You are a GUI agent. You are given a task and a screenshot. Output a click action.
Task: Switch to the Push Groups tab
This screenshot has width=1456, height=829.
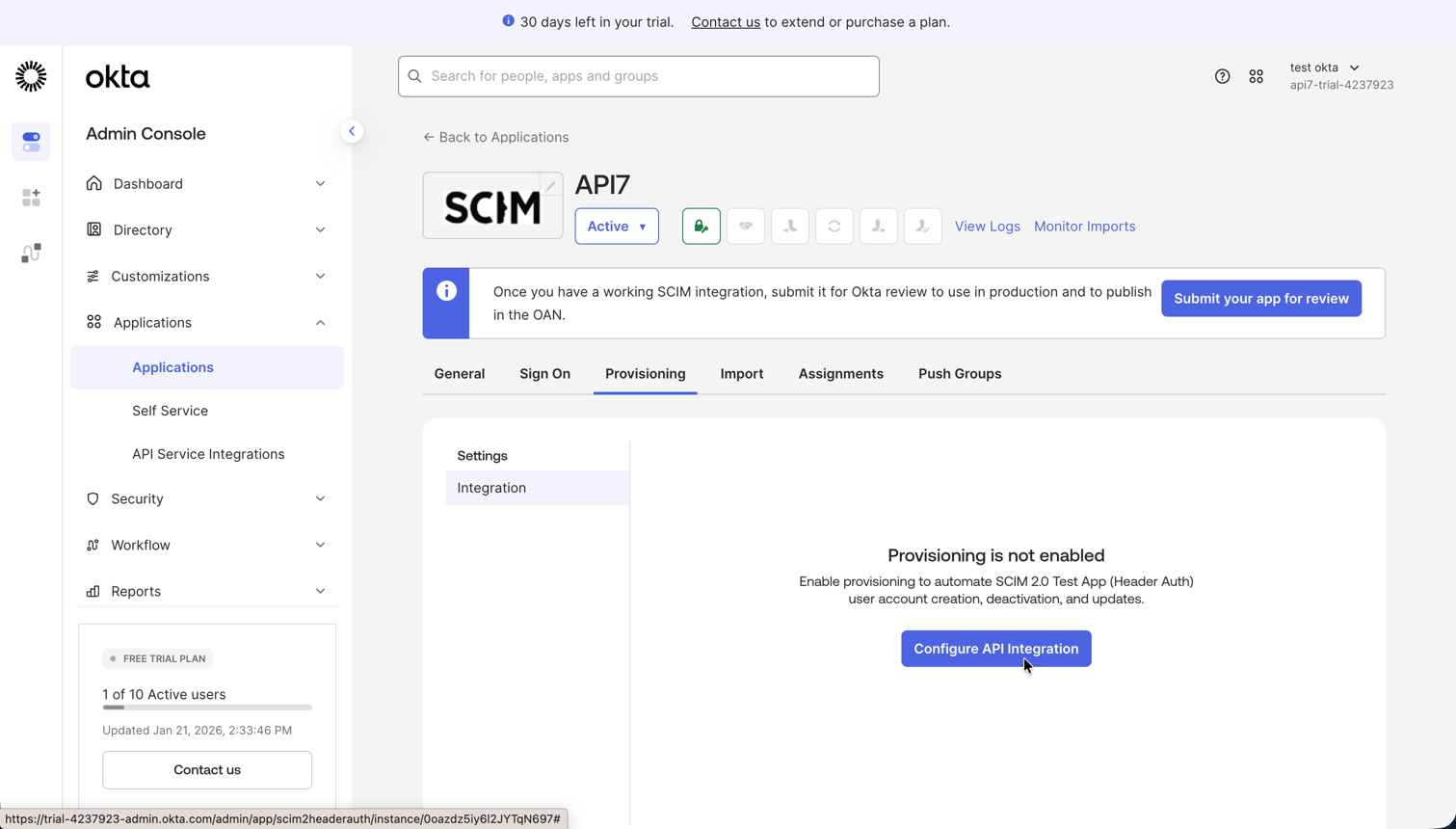coord(959,373)
